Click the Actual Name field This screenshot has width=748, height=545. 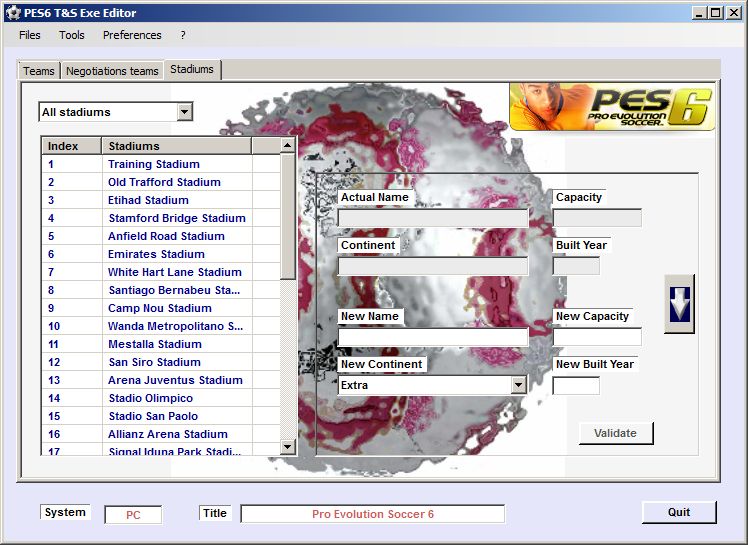pos(433,218)
